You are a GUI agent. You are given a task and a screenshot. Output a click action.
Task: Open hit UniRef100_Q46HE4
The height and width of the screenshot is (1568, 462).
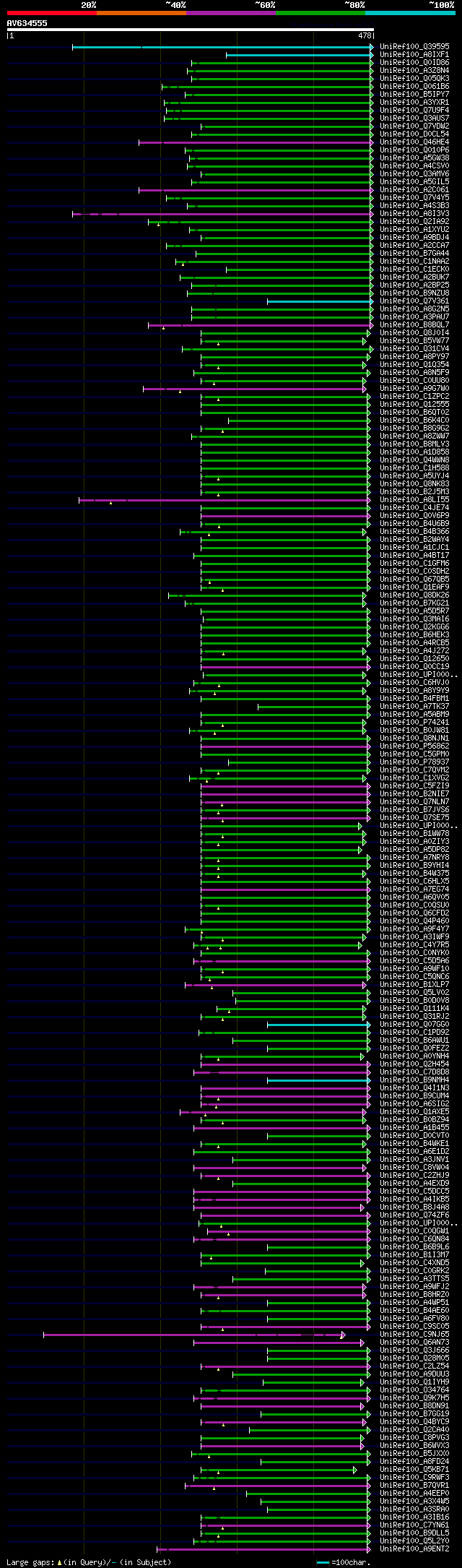[414, 142]
